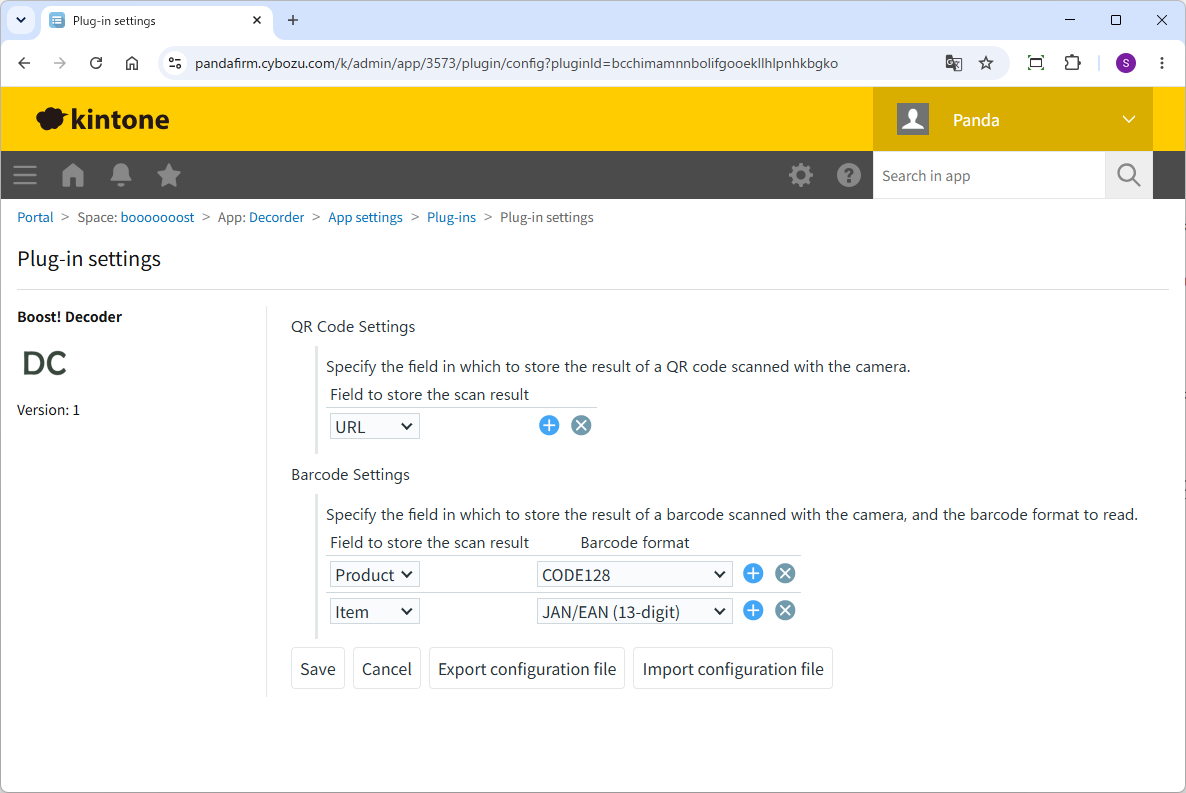Open the help question mark icon
This screenshot has width=1186, height=793.
coord(849,176)
